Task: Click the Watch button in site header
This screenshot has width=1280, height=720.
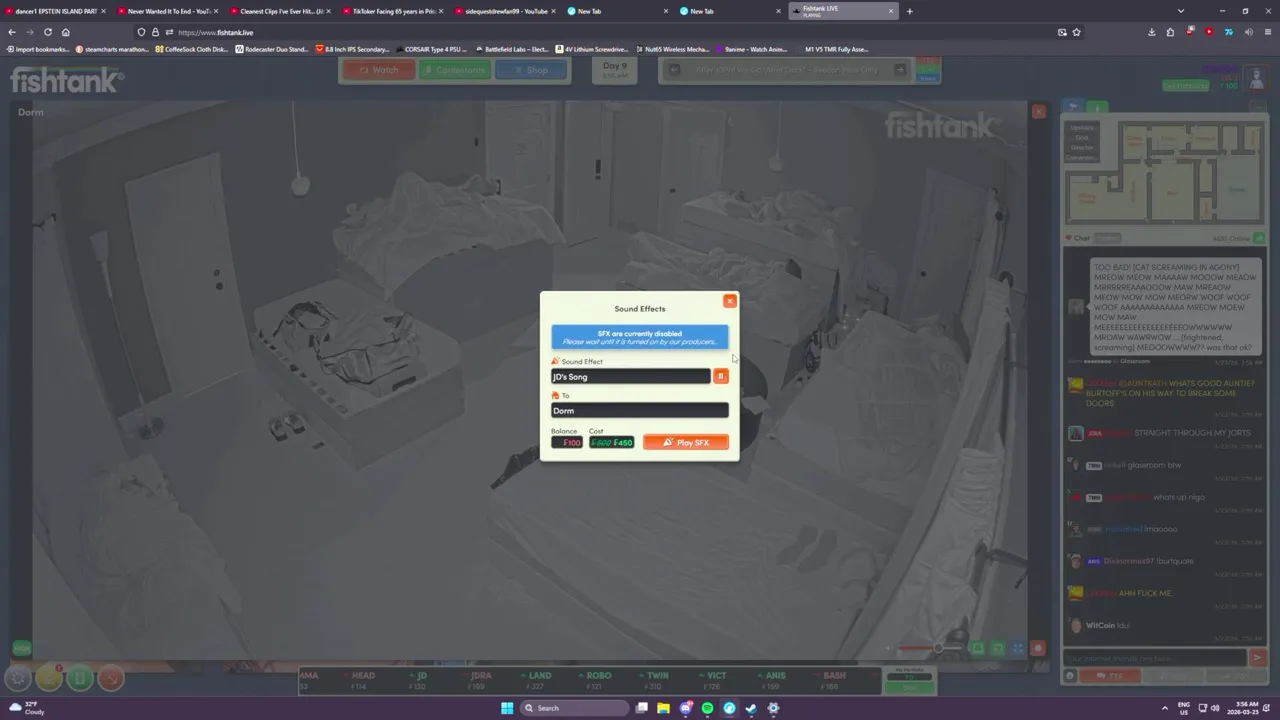Action: [x=378, y=70]
